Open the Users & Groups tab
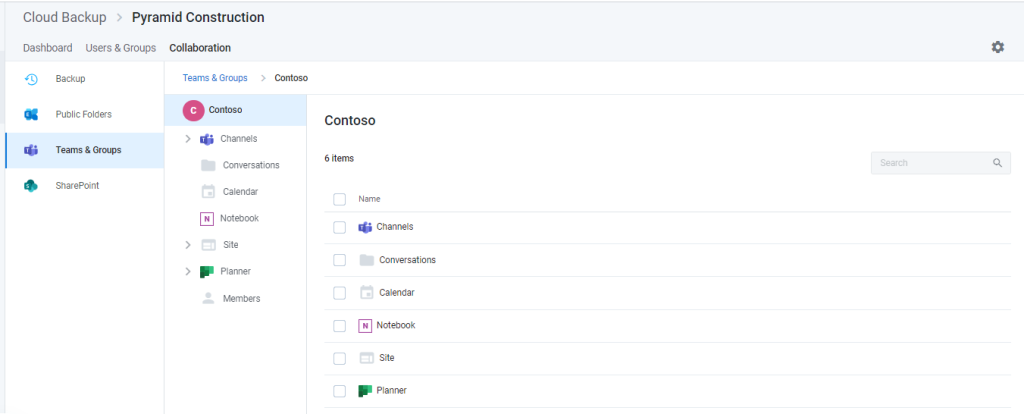The image size is (1024, 414). pyautogui.click(x=121, y=48)
